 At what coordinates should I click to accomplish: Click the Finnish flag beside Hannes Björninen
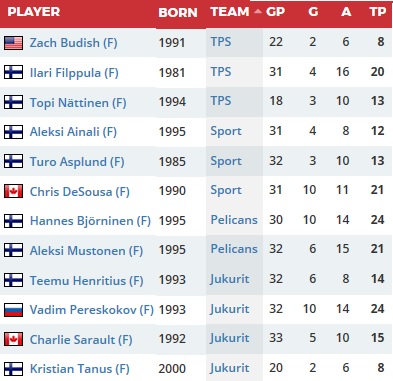click(x=13, y=221)
